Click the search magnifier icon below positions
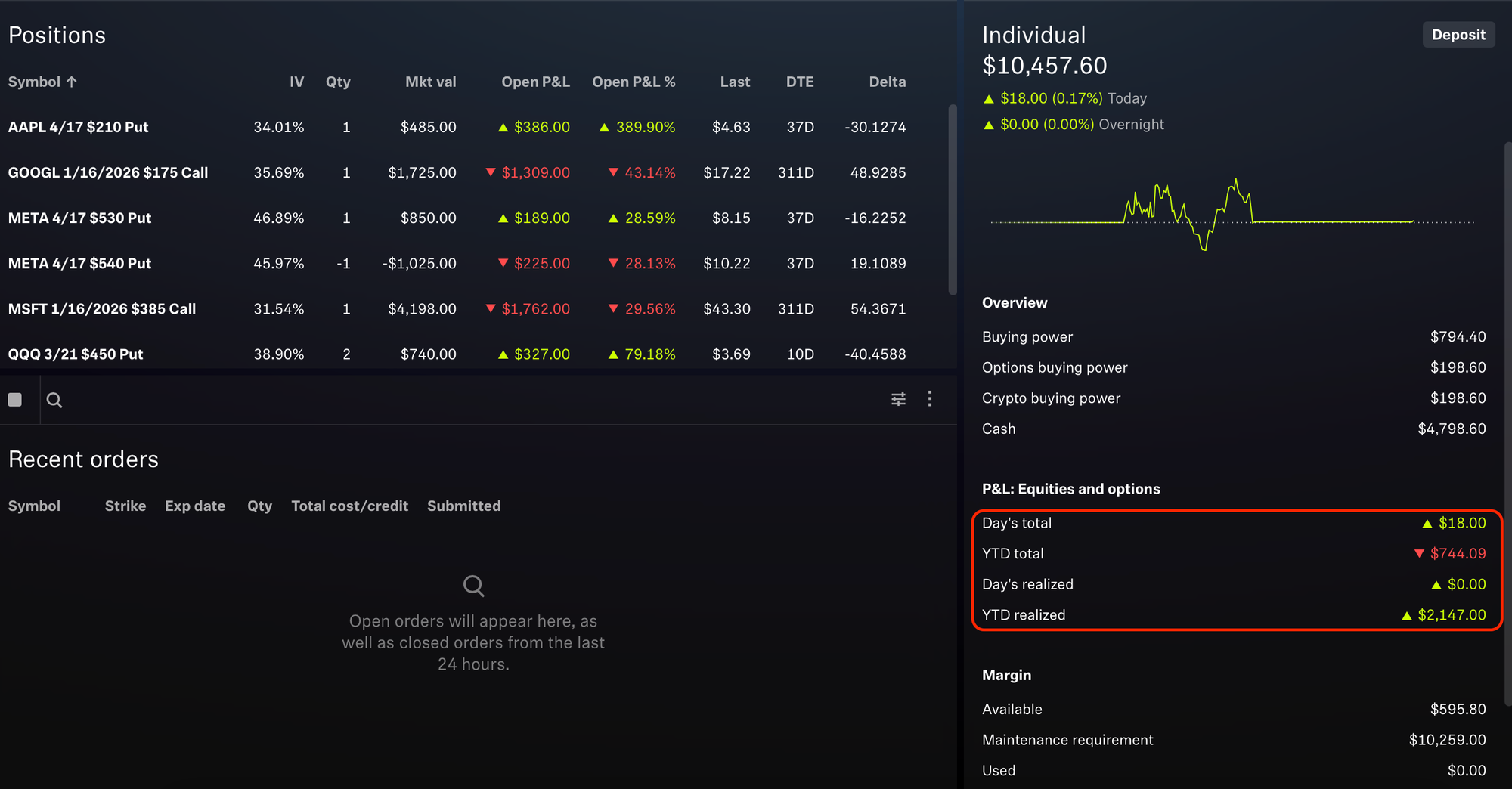This screenshot has height=789, width=1512. (54, 400)
